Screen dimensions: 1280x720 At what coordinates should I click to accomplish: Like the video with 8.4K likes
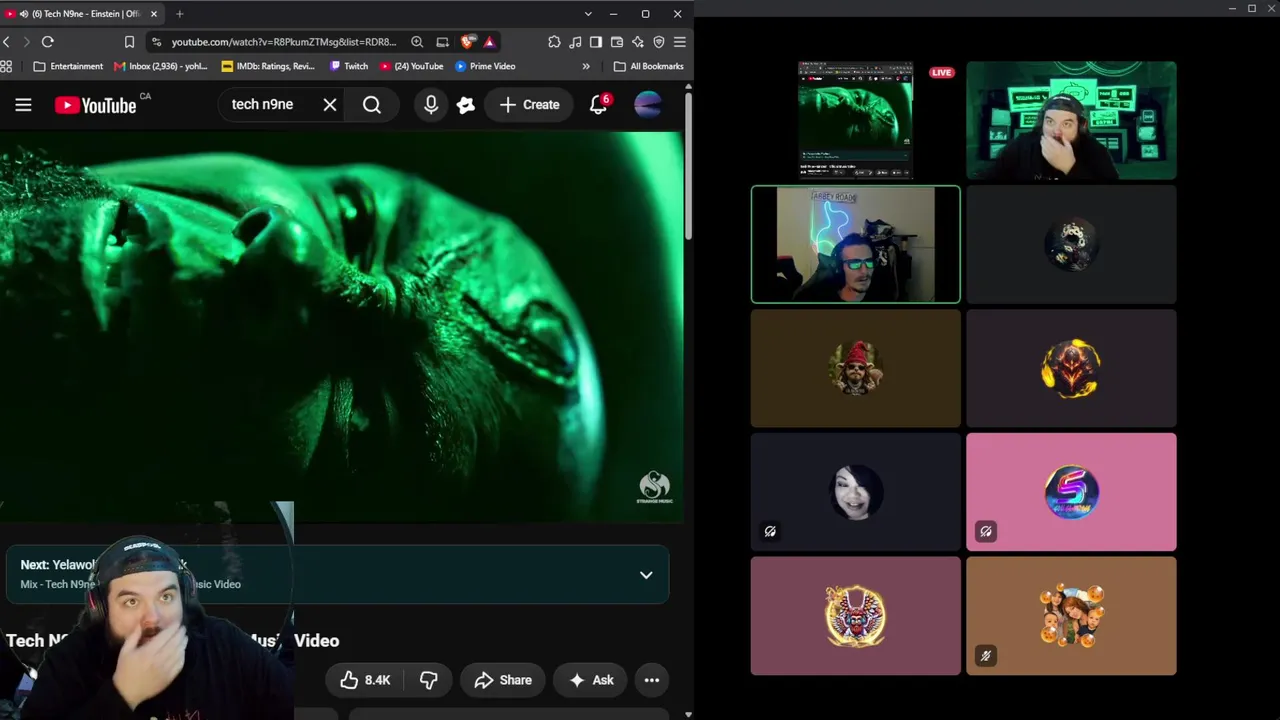click(365, 680)
